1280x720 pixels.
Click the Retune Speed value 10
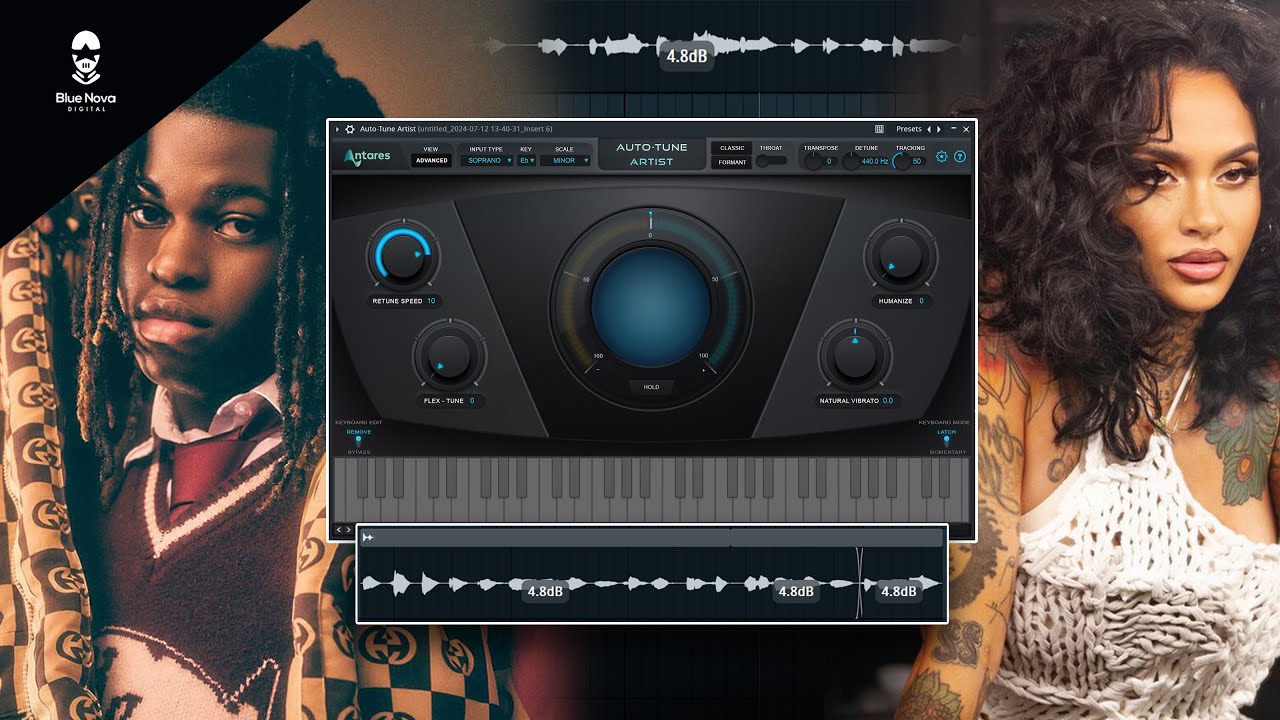[432, 301]
